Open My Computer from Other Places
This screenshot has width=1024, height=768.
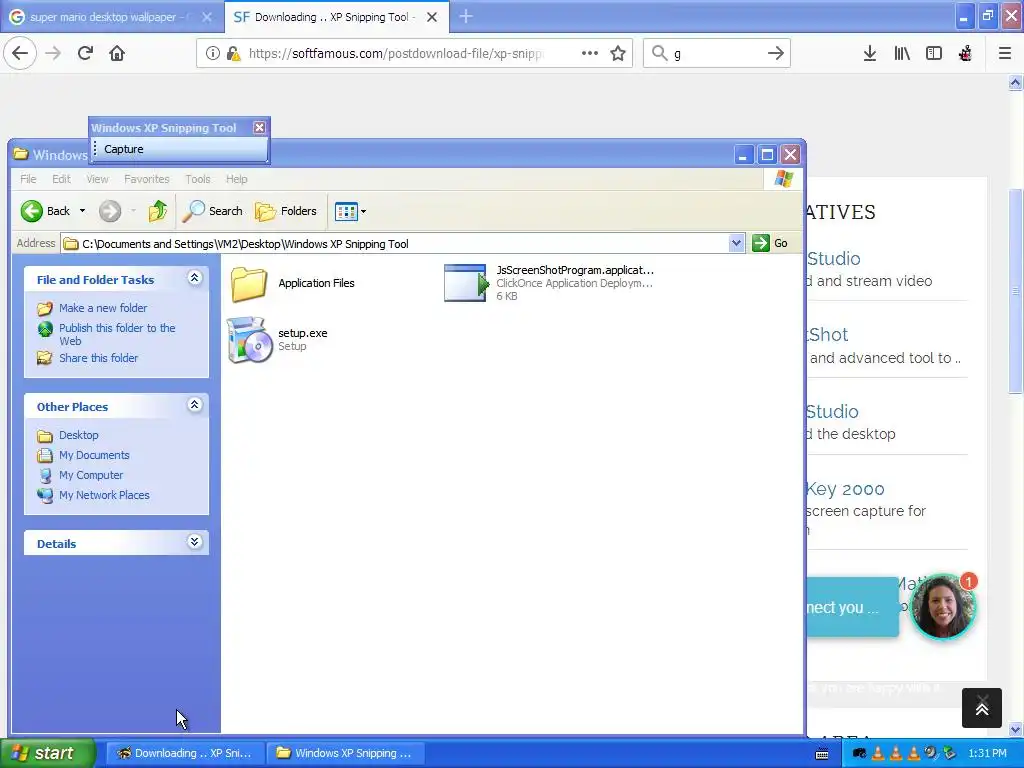tap(91, 475)
